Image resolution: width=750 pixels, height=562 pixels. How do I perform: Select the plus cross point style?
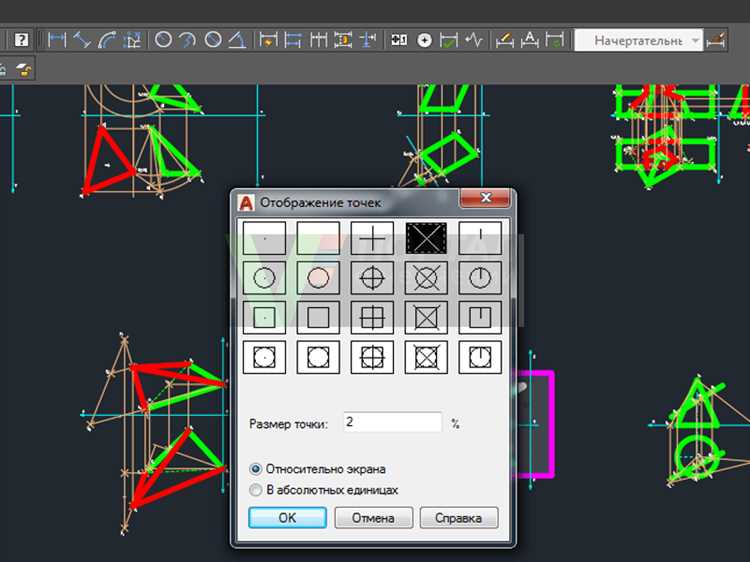pos(372,238)
